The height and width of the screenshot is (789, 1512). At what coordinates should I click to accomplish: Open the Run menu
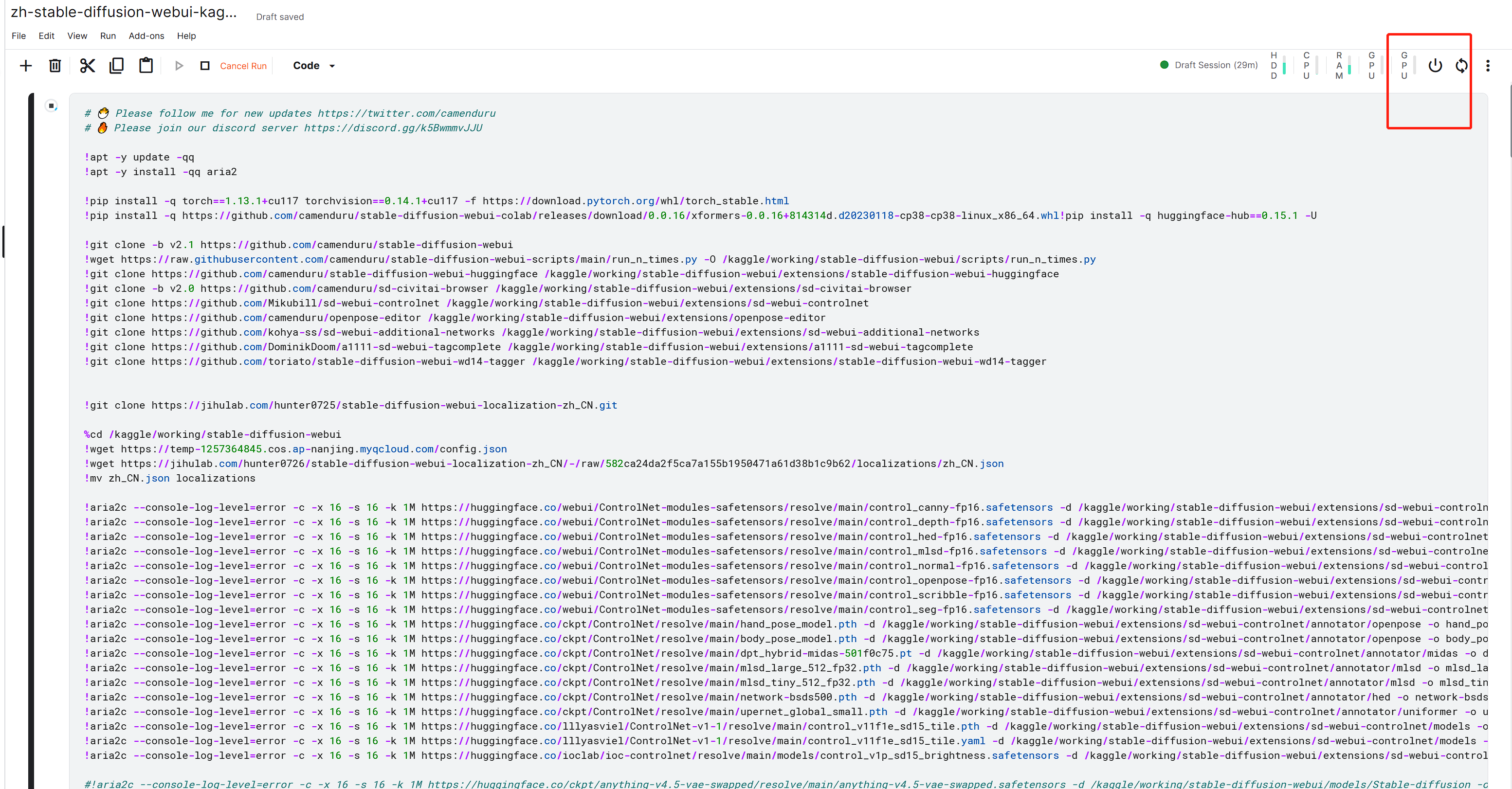(x=108, y=36)
